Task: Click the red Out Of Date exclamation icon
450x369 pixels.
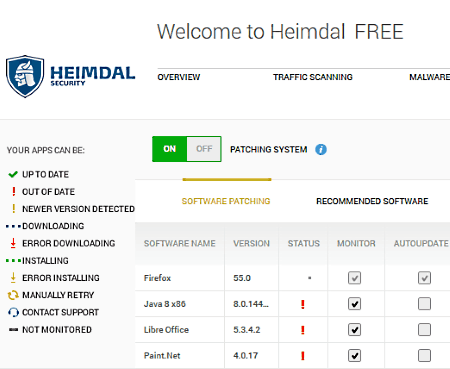Action: (x=14, y=192)
